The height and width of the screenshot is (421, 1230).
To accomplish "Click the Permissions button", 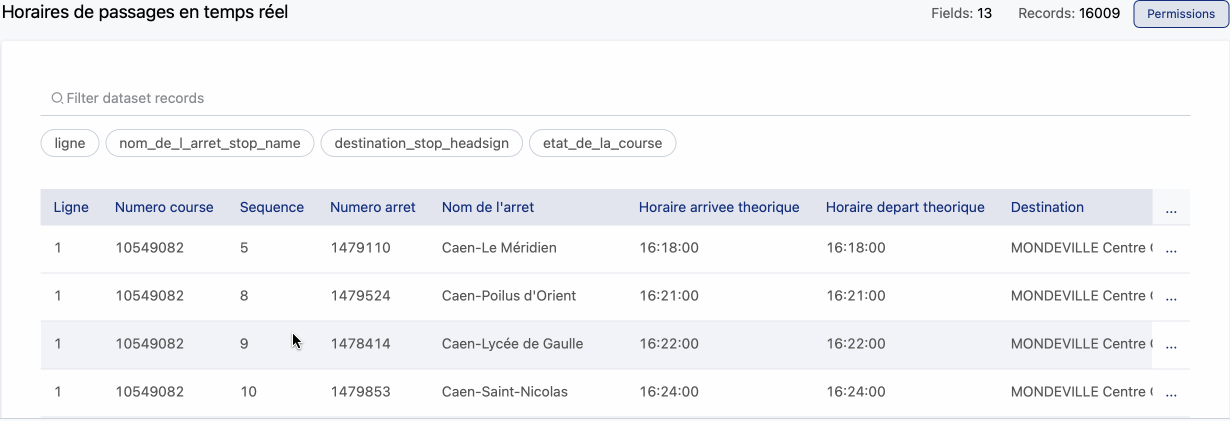I will [x=1180, y=14].
